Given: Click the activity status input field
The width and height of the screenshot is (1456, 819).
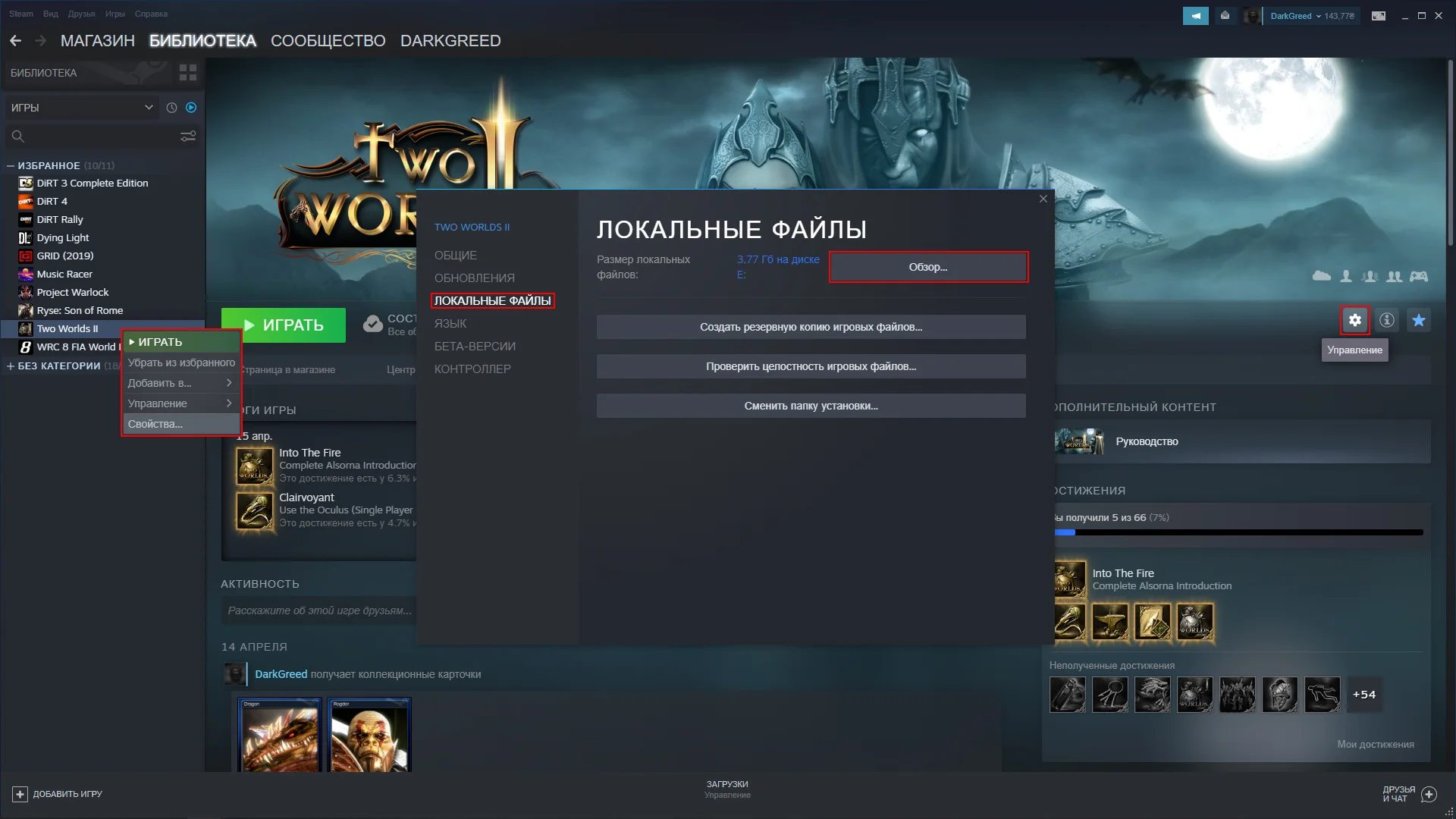Looking at the screenshot, I should (318, 610).
